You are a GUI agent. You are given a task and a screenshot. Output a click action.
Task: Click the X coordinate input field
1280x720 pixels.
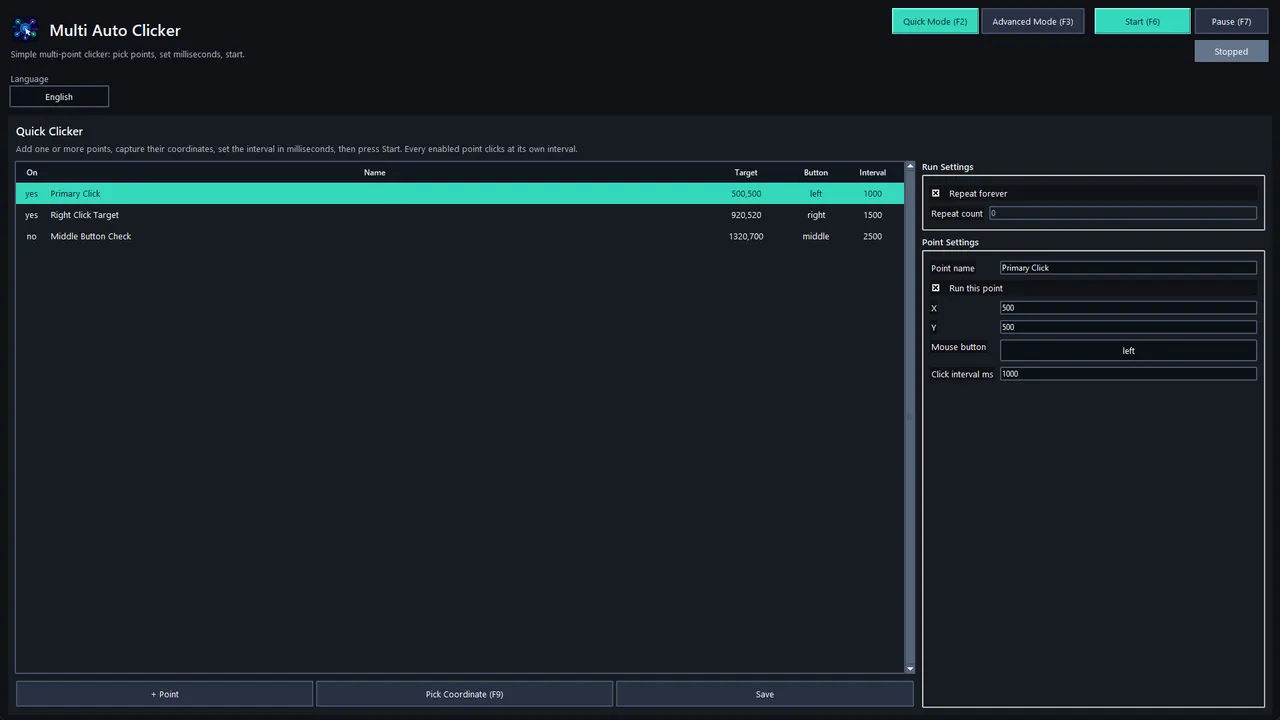(x=1128, y=308)
